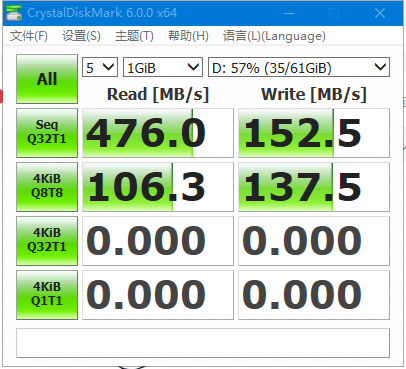
Task: Minimize the CrystalDiskMark window
Action: point(289,13)
